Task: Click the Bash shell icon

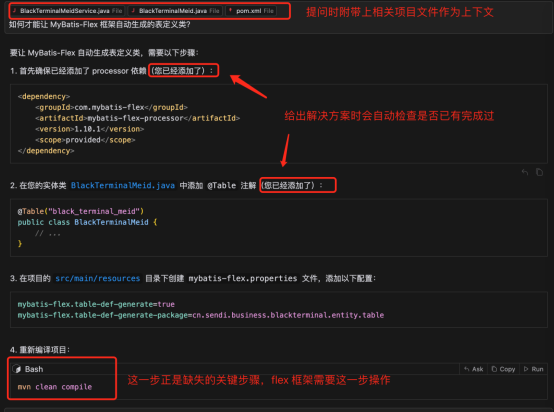Action: (17, 369)
